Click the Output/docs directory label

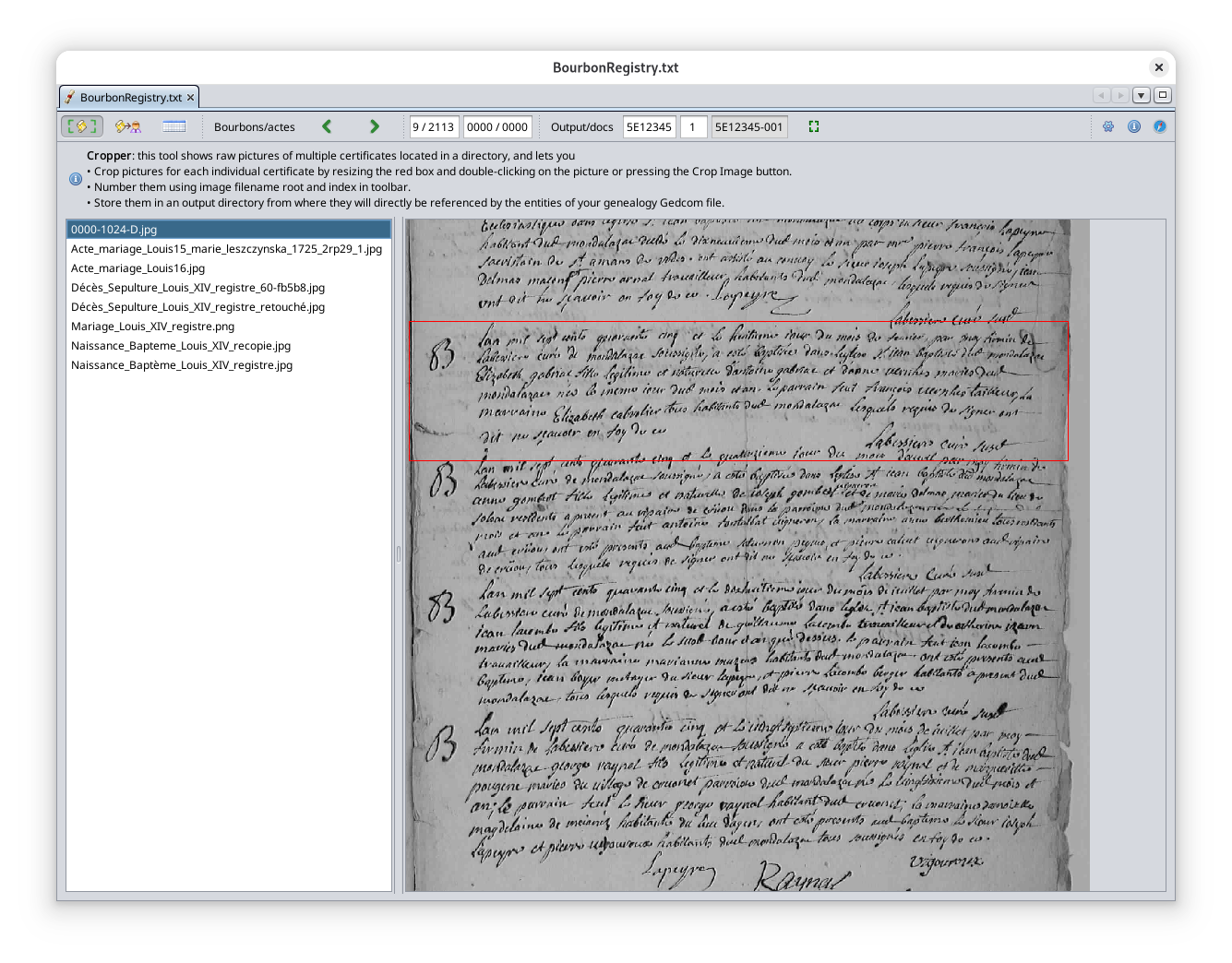click(x=582, y=127)
